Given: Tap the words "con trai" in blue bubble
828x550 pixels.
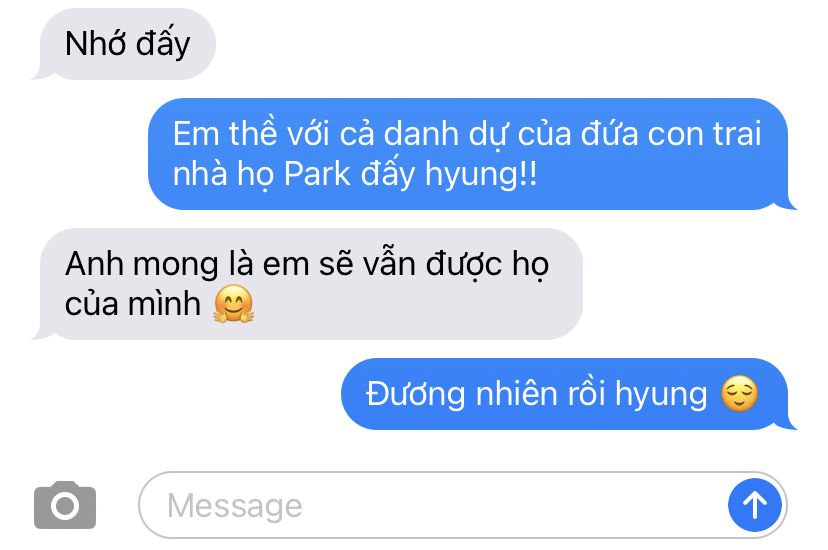Looking at the screenshot, I should click(704, 133).
